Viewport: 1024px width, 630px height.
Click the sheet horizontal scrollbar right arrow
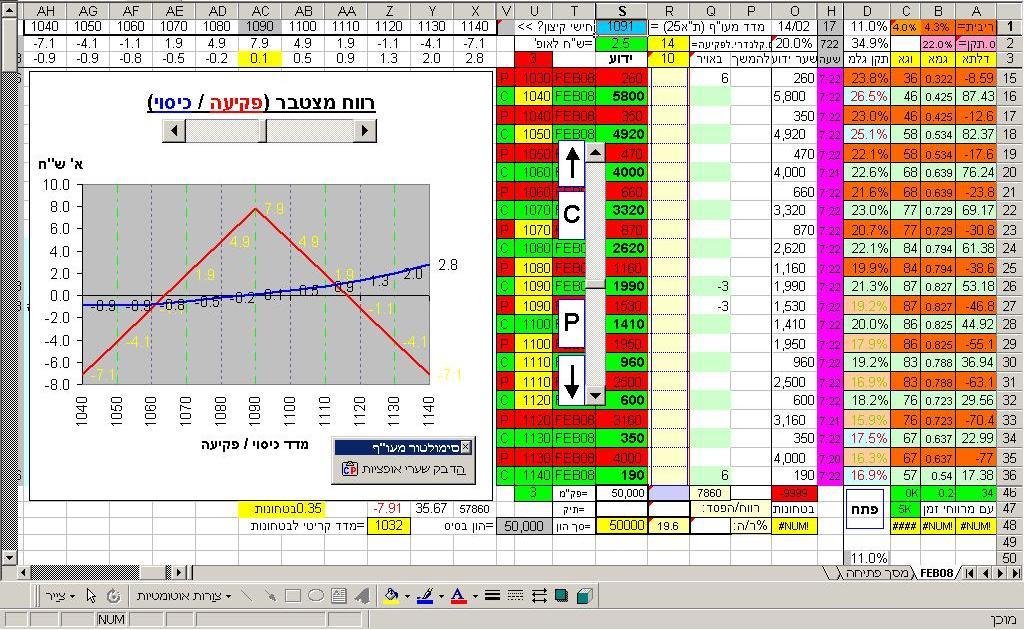tap(179, 573)
